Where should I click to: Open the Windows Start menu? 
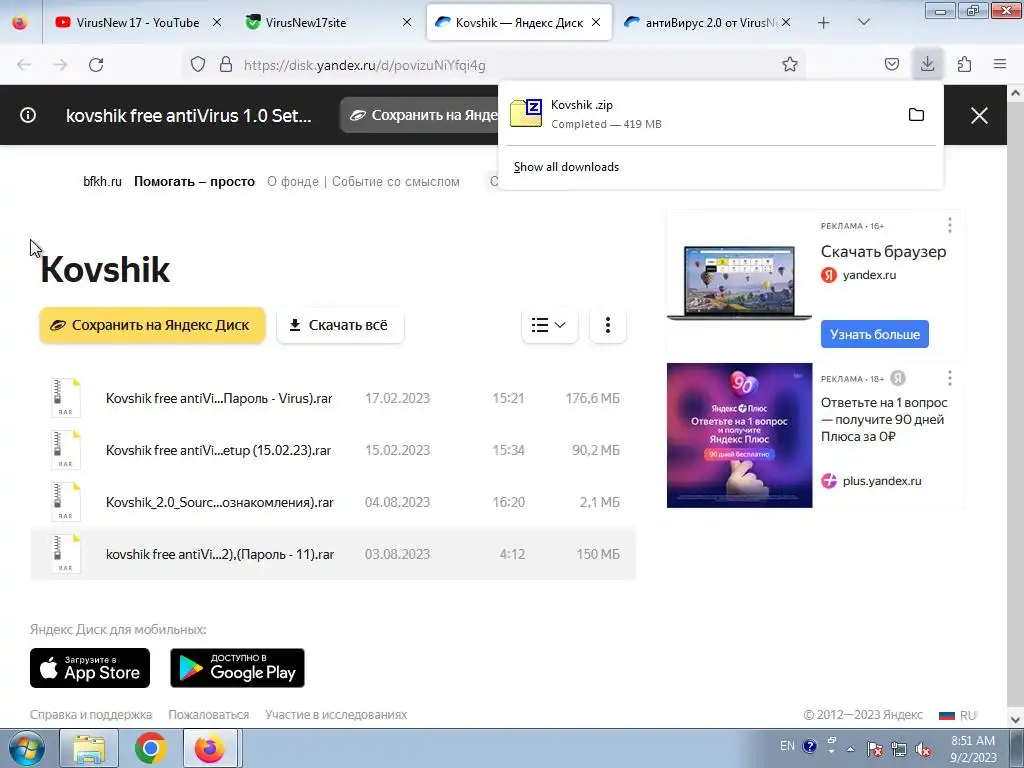pyautogui.click(x=26, y=748)
